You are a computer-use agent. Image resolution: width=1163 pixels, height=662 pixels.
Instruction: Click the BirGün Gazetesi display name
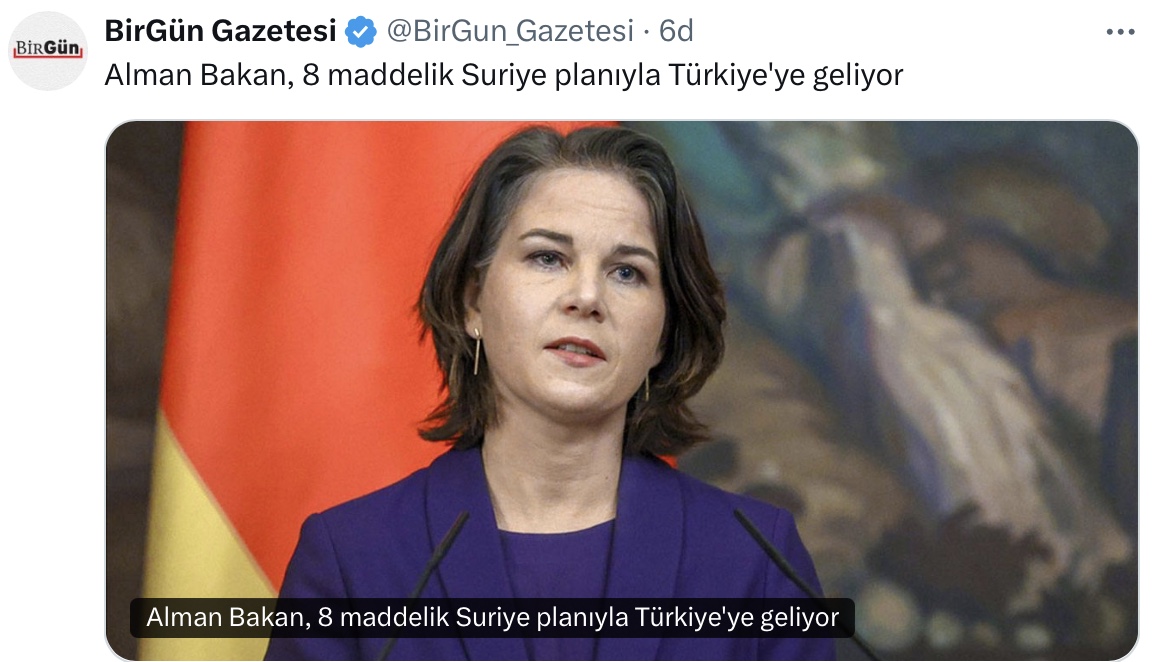(x=220, y=31)
